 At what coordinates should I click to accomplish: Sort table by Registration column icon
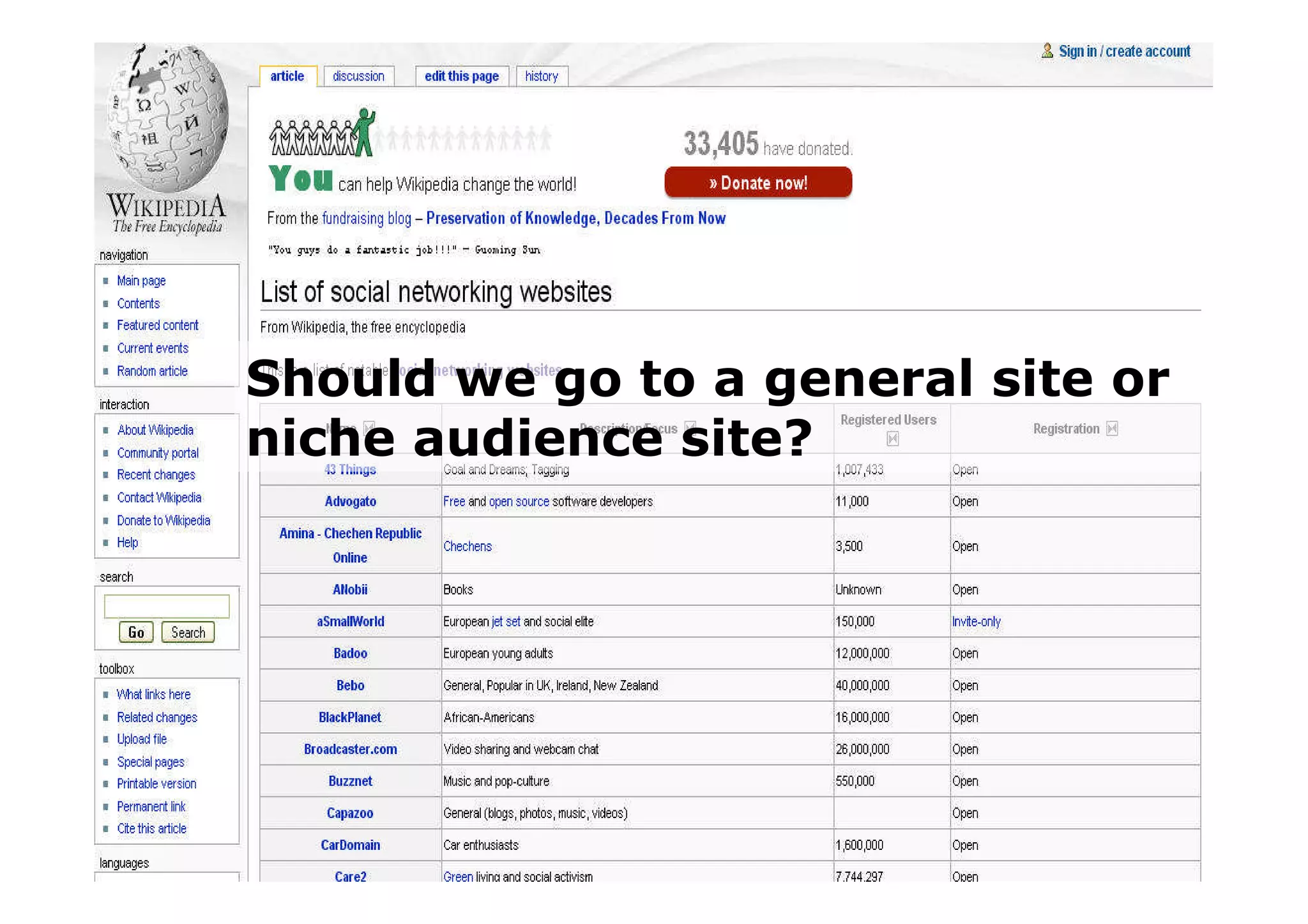(x=1112, y=429)
